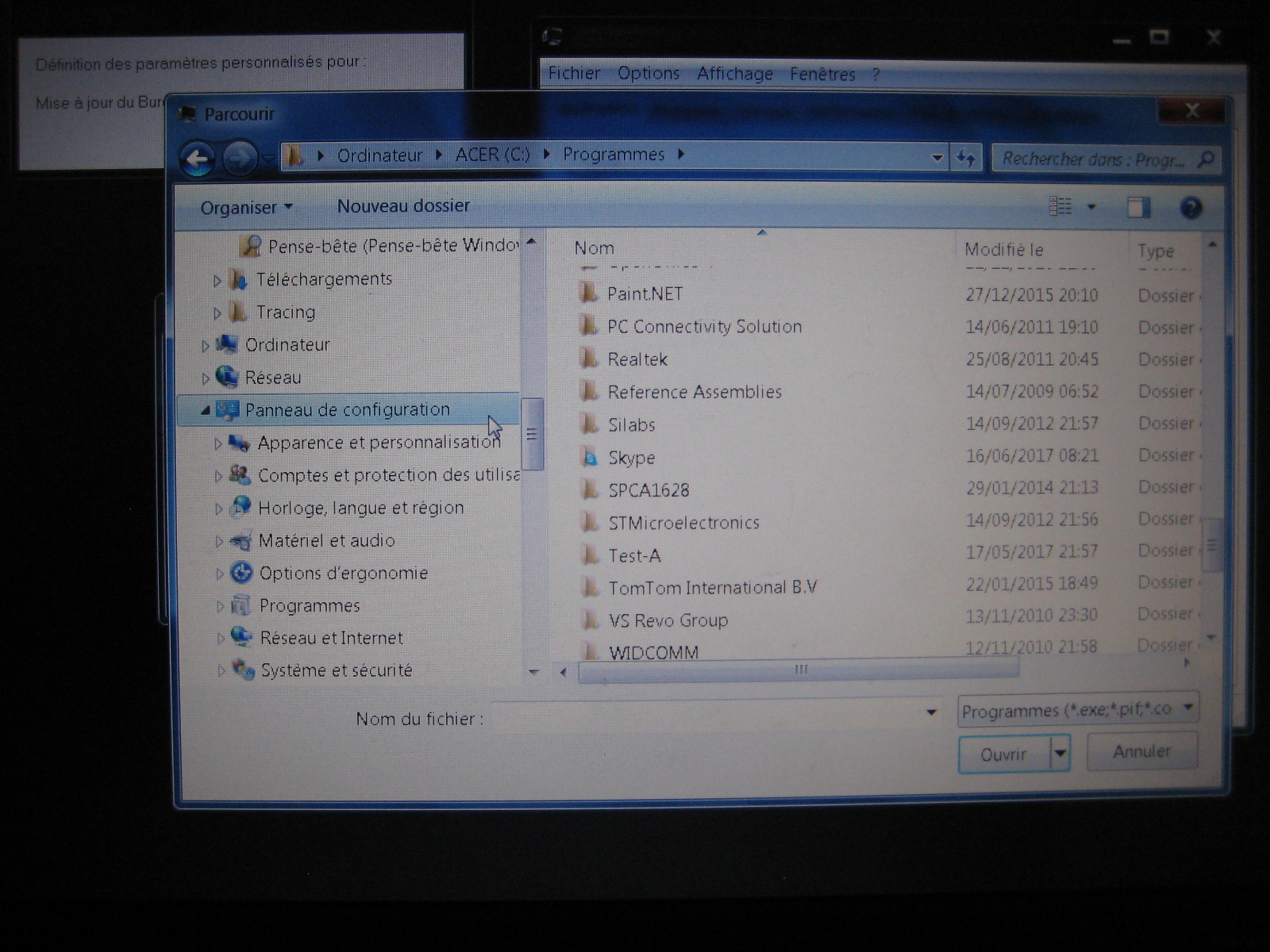Expand the Ordinateur tree node
The width and height of the screenshot is (1270, 952).
[206, 346]
